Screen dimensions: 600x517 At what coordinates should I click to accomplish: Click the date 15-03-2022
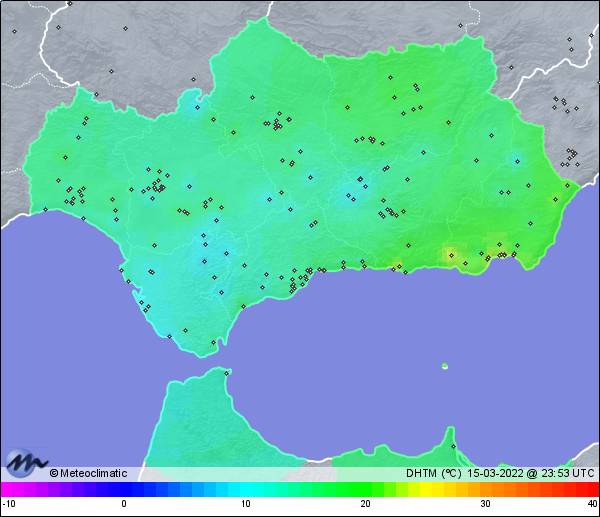(495, 473)
